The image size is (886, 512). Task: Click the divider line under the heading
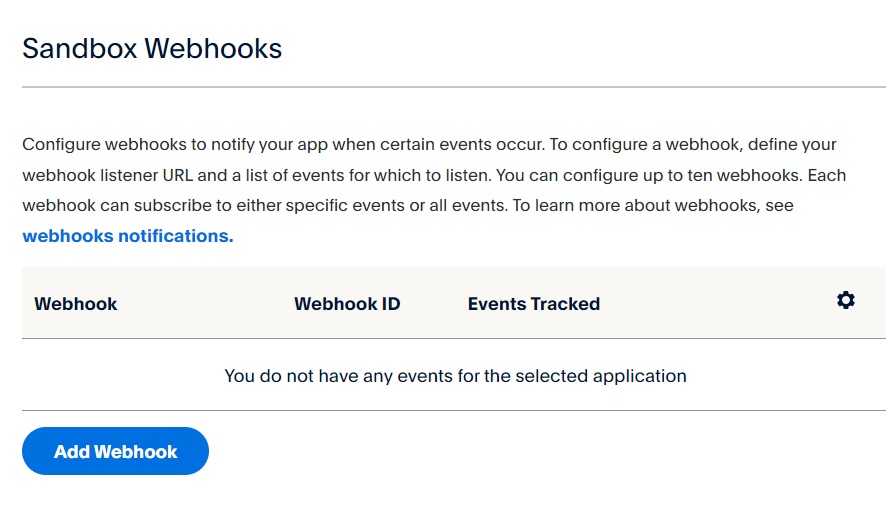coord(453,87)
